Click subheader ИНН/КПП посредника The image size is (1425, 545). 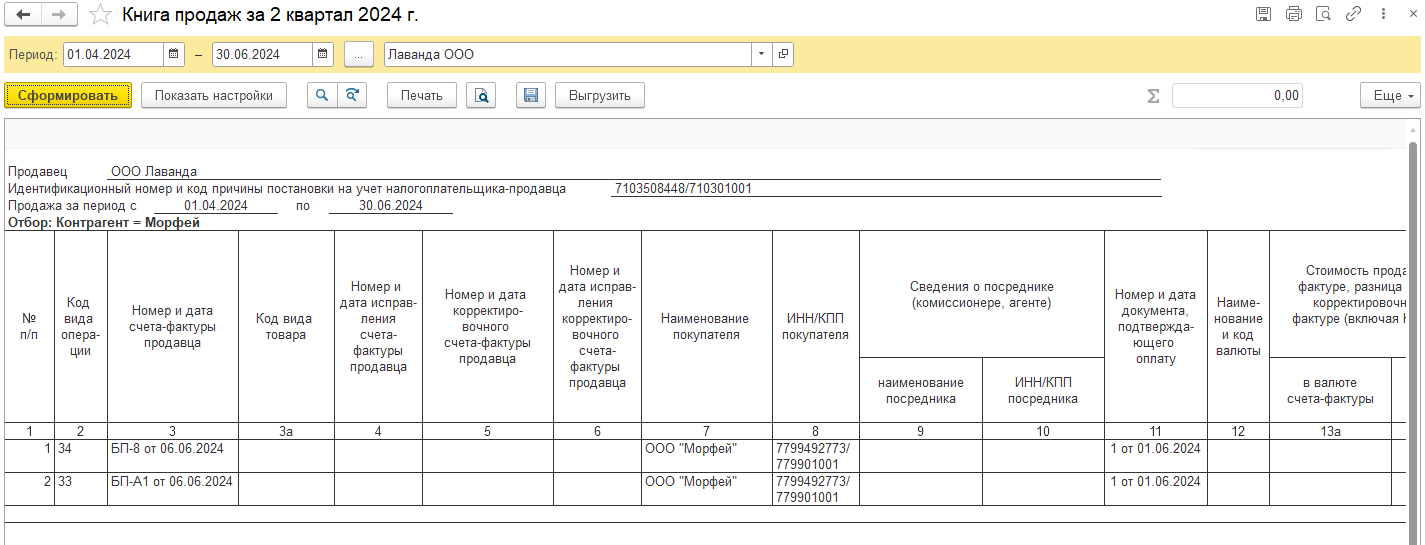tap(1043, 390)
